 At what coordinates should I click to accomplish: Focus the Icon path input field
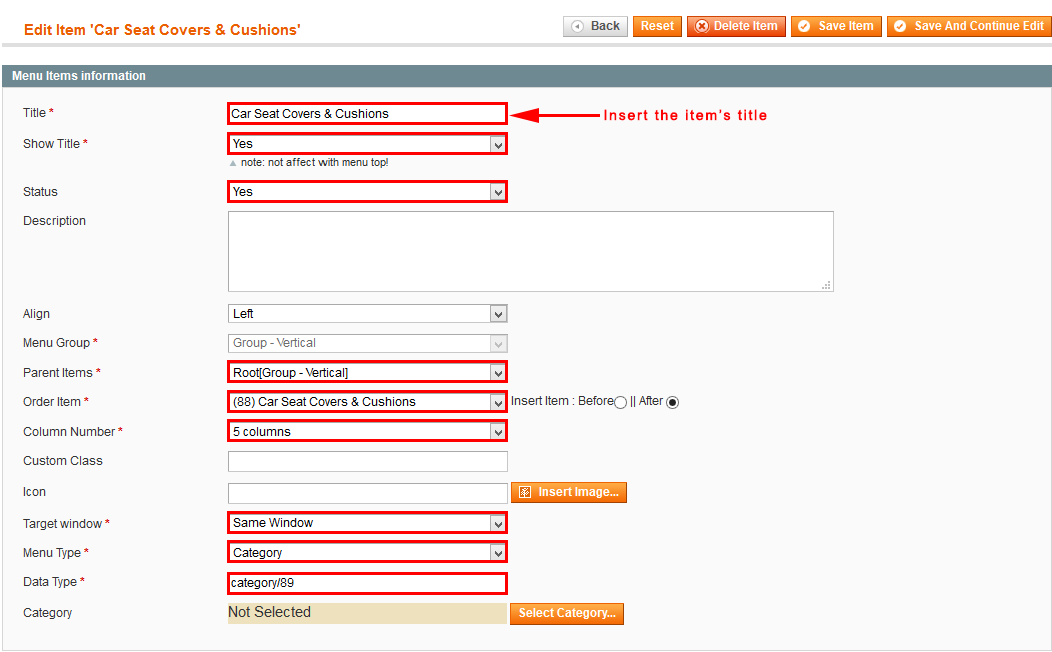pyautogui.click(x=368, y=493)
